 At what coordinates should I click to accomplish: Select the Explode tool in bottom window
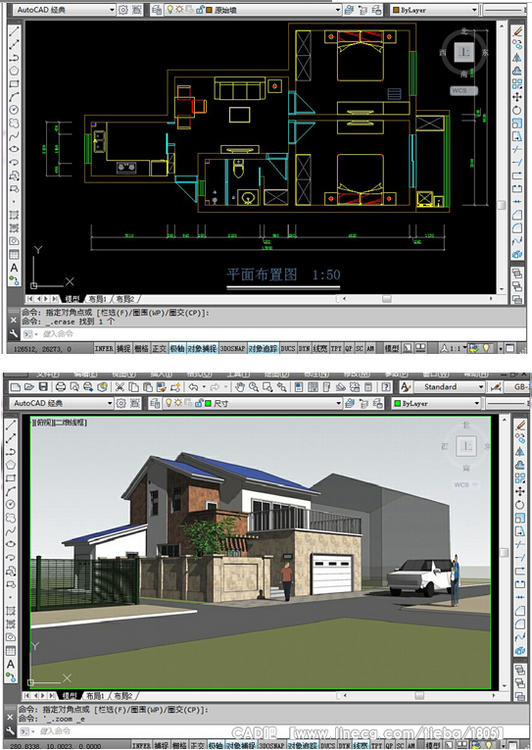[x=520, y=651]
